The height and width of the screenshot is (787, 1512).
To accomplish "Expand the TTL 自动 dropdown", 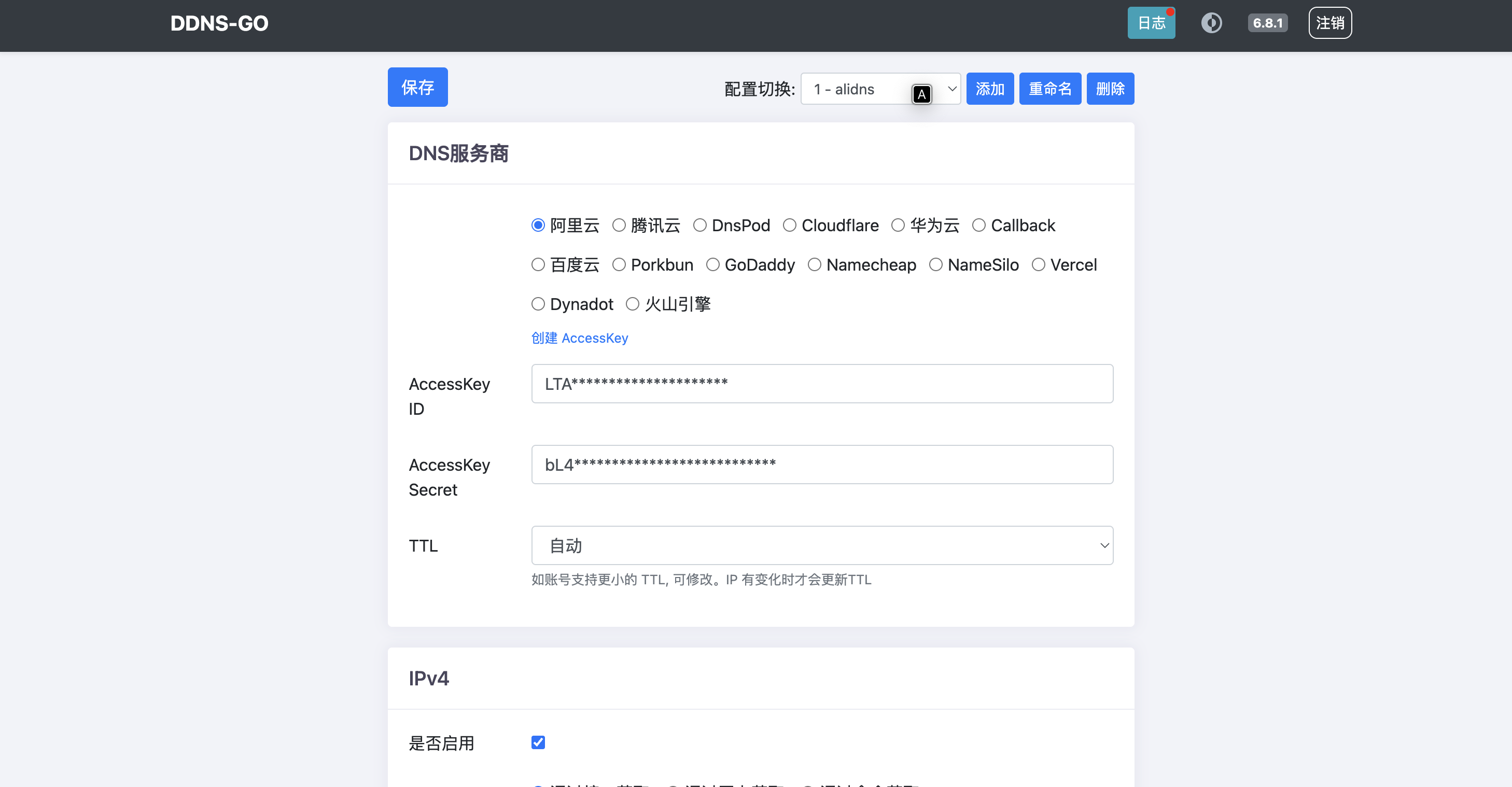I will pyautogui.click(x=822, y=545).
